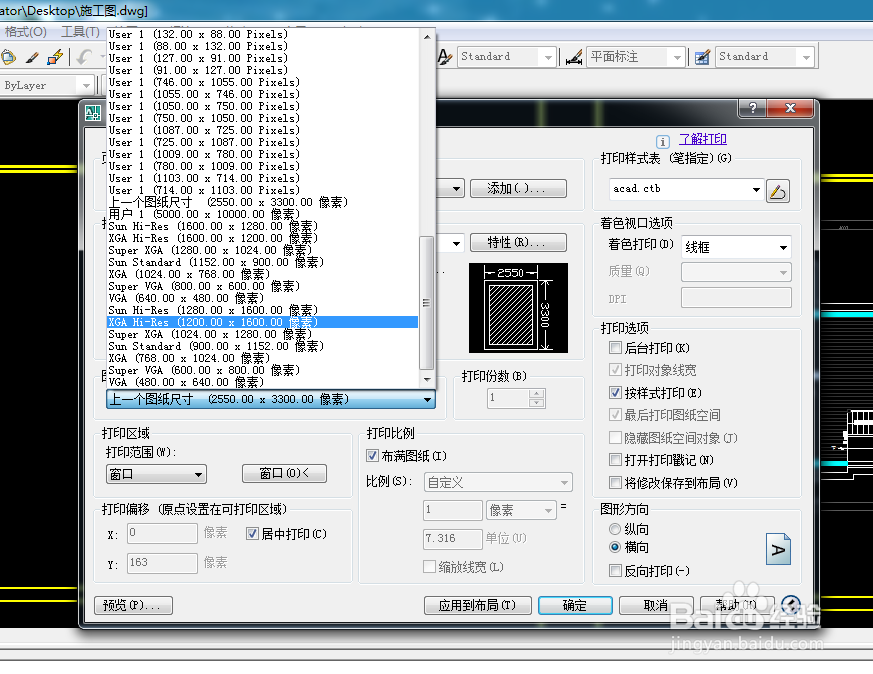
Task: Enable 打开打印戳记 checkbox
Action: (615, 460)
